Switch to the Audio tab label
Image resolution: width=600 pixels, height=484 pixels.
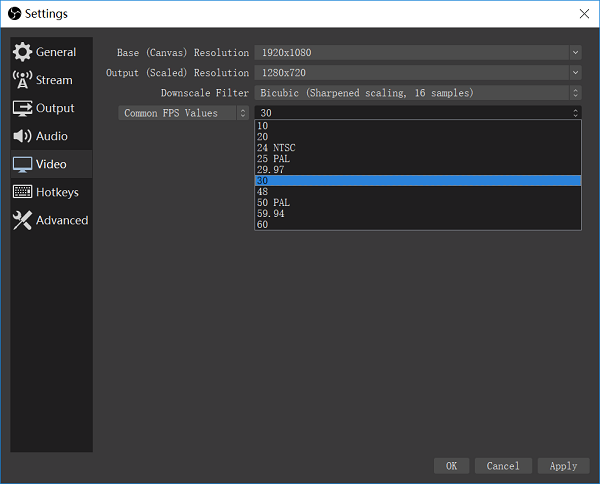(52, 136)
